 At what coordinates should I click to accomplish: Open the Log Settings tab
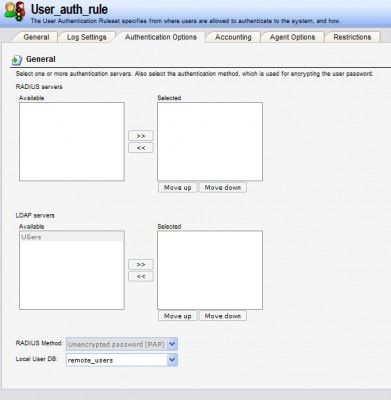[87, 37]
